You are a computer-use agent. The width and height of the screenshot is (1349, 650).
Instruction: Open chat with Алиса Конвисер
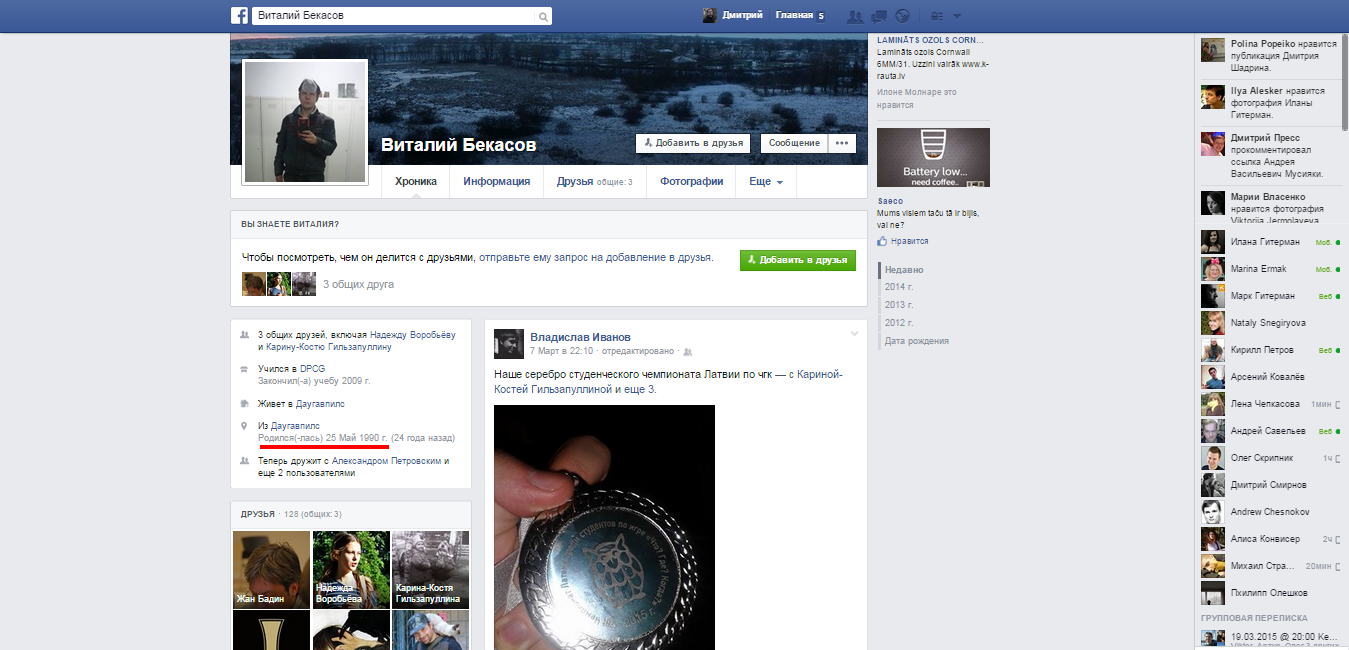tap(1271, 539)
